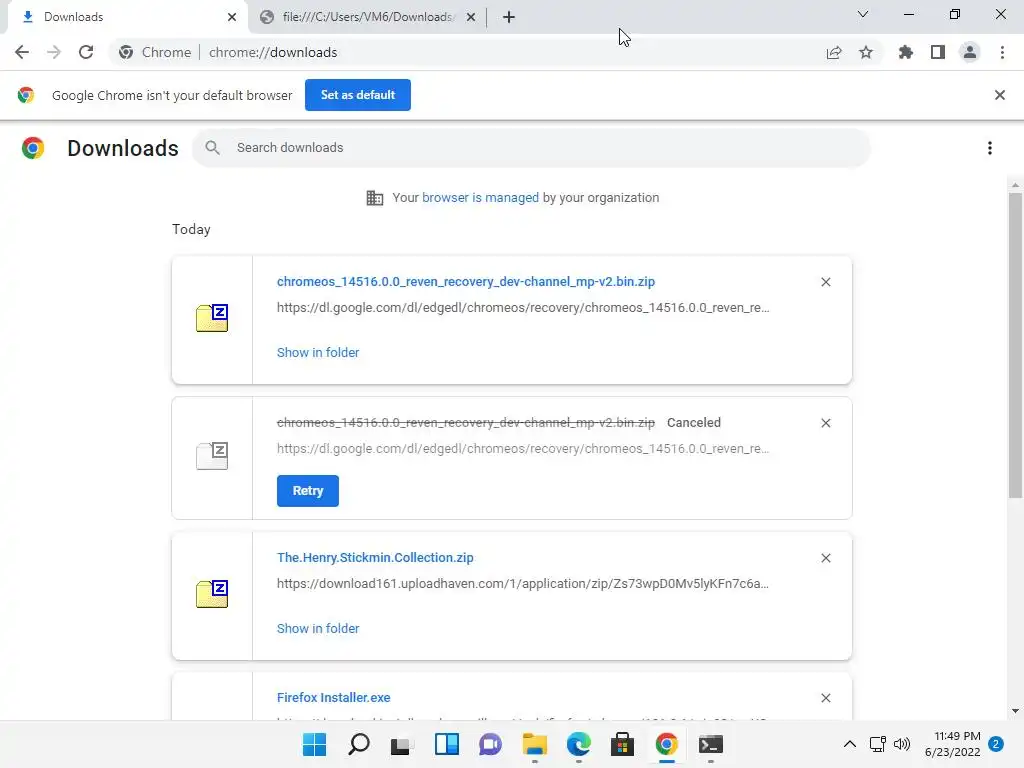The width and height of the screenshot is (1024, 768).
Task: Open Widgets from the taskbar
Action: [447, 744]
